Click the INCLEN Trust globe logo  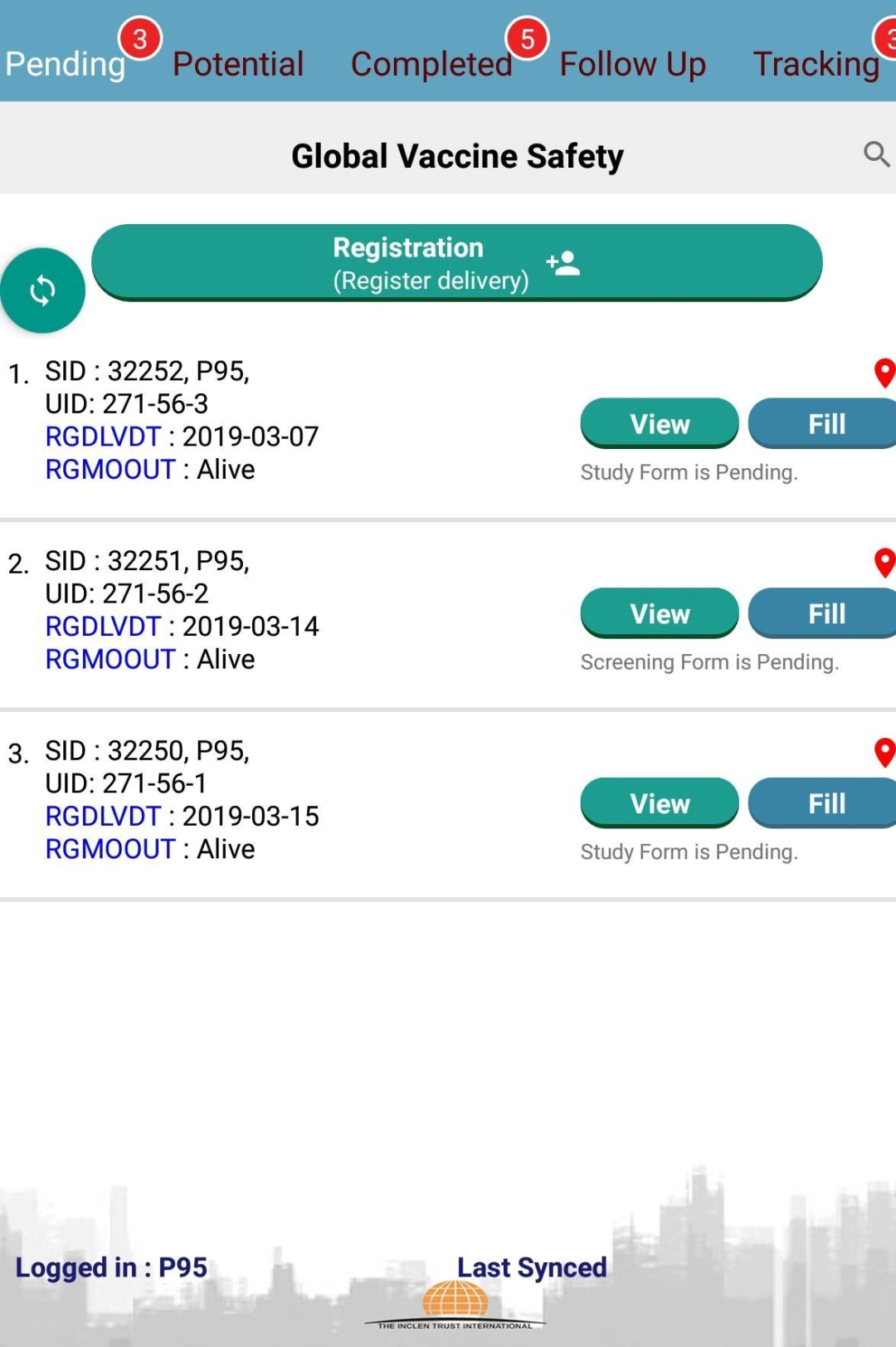click(455, 1301)
